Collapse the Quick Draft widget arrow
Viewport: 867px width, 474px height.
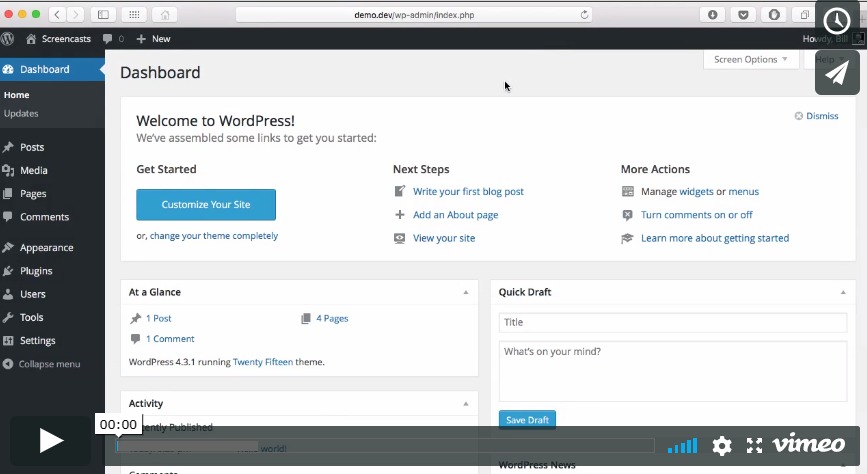coord(842,292)
